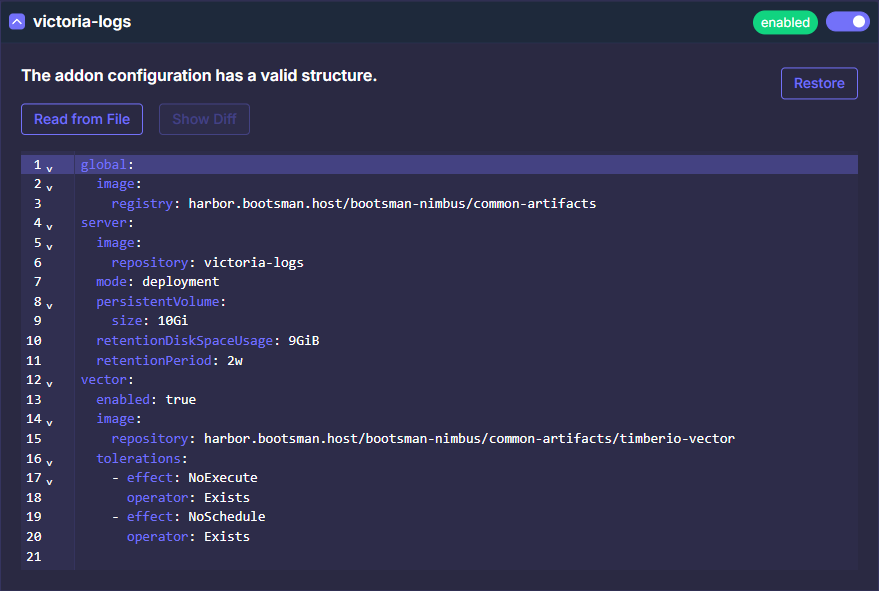
Task: Click the victoria-logs panel title
Action: click(x=82, y=22)
